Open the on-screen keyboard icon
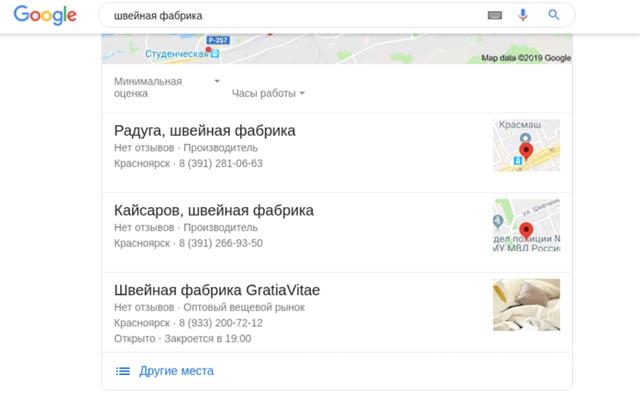The height and width of the screenshot is (407, 640). tap(494, 15)
